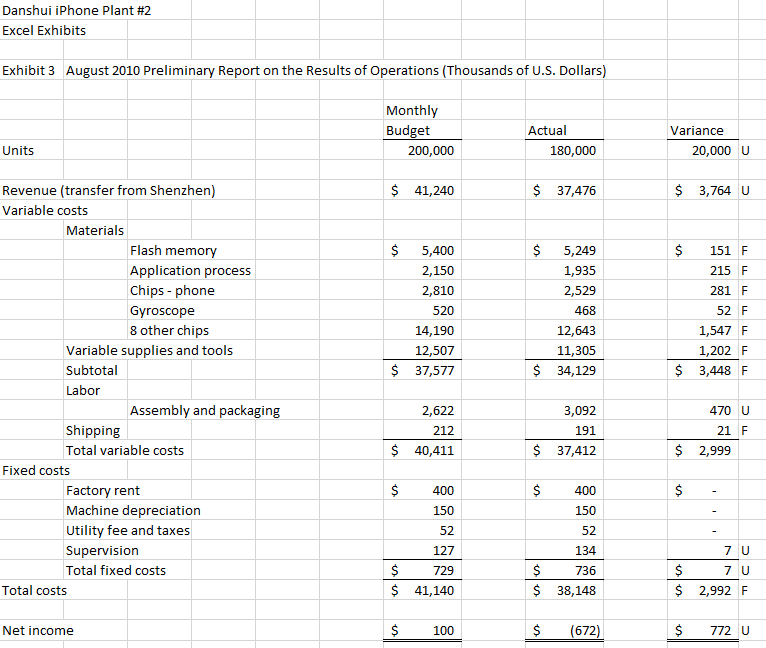Click the 'Labor' label cell
Viewport: 766px width, 648px height.
pyautogui.click(x=83, y=391)
